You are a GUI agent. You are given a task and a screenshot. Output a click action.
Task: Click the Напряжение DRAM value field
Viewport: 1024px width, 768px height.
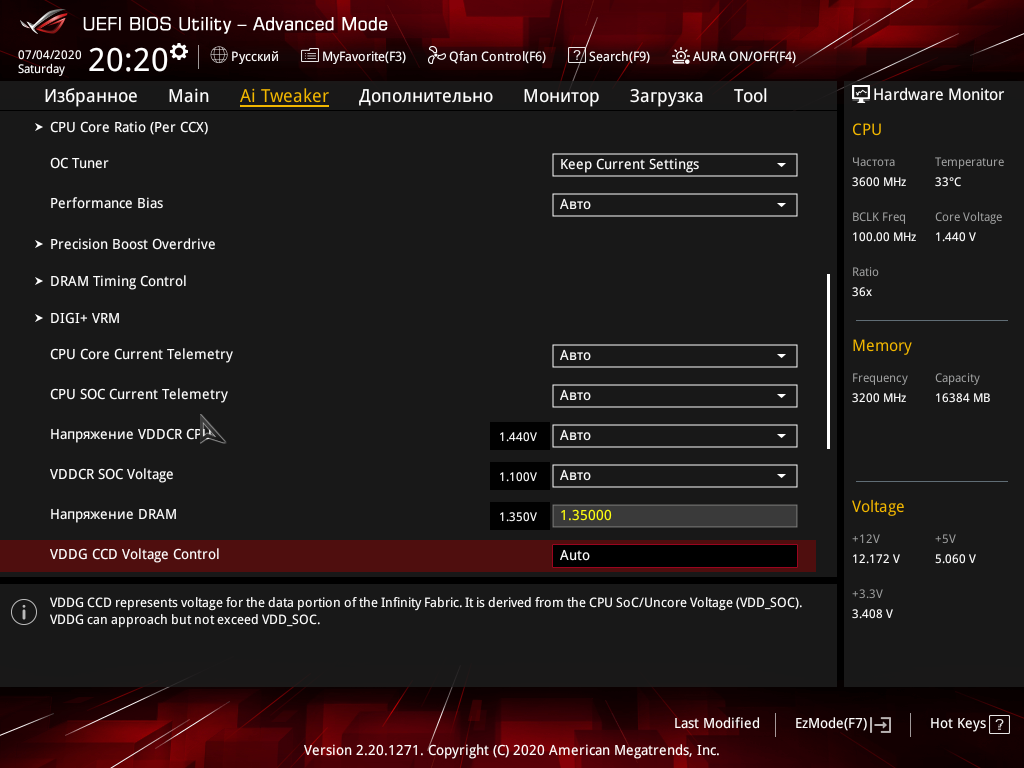coord(675,515)
